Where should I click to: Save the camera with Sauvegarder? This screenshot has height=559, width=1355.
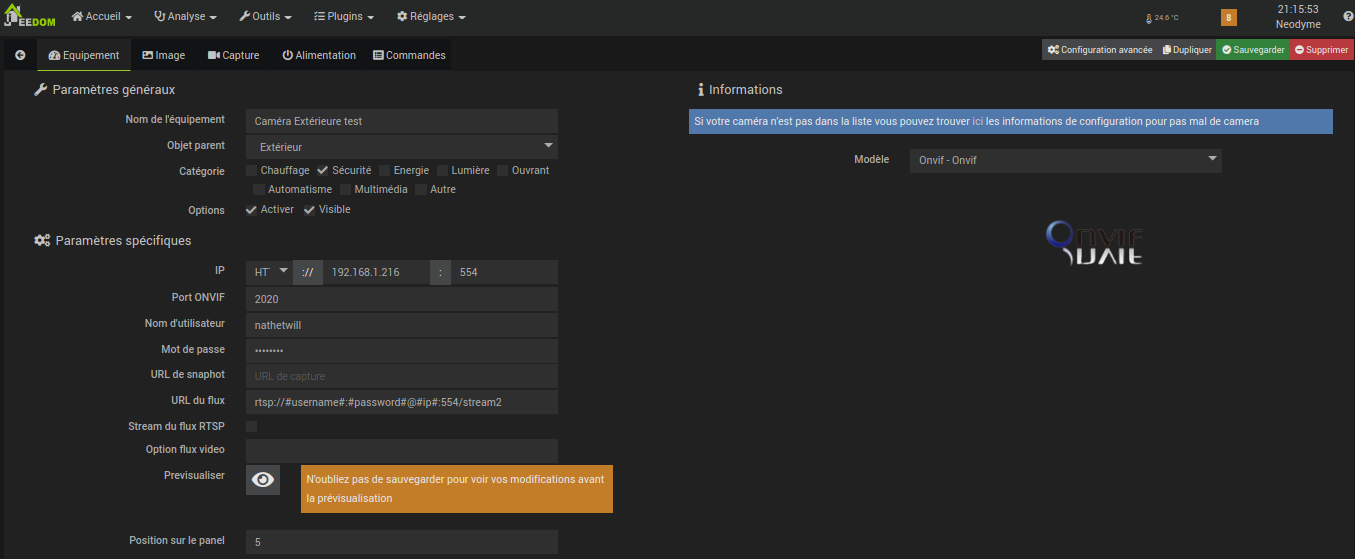pyautogui.click(x=1252, y=50)
